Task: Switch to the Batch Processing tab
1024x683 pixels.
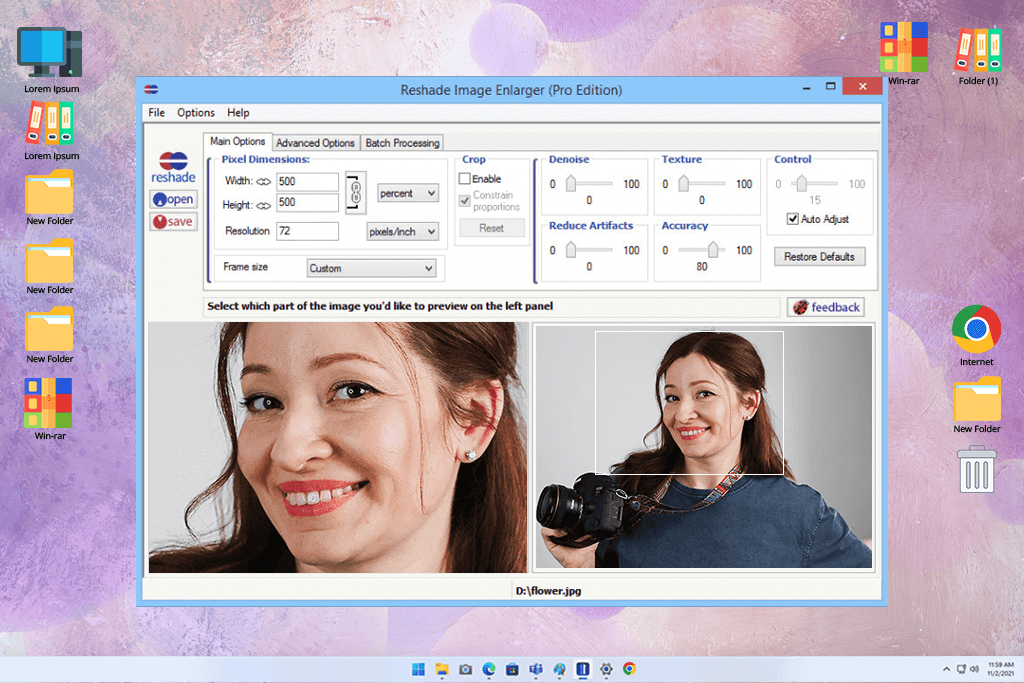Action: click(402, 143)
